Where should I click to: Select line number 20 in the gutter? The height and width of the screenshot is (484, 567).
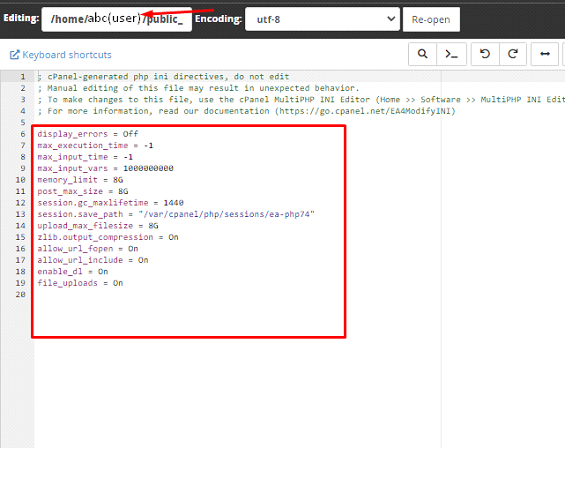(21, 294)
